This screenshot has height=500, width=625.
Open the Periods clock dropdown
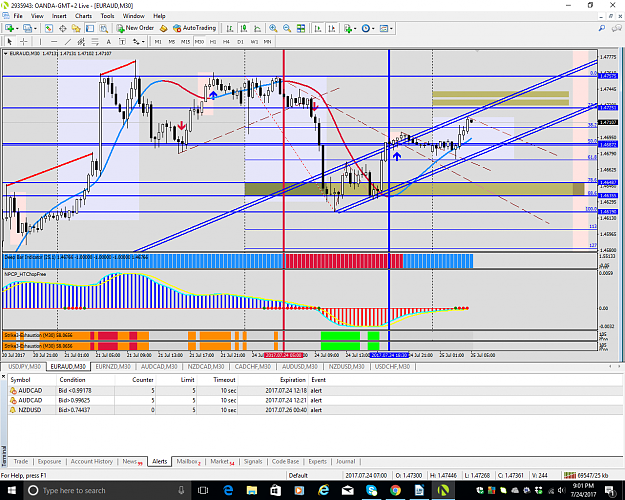pos(368,28)
